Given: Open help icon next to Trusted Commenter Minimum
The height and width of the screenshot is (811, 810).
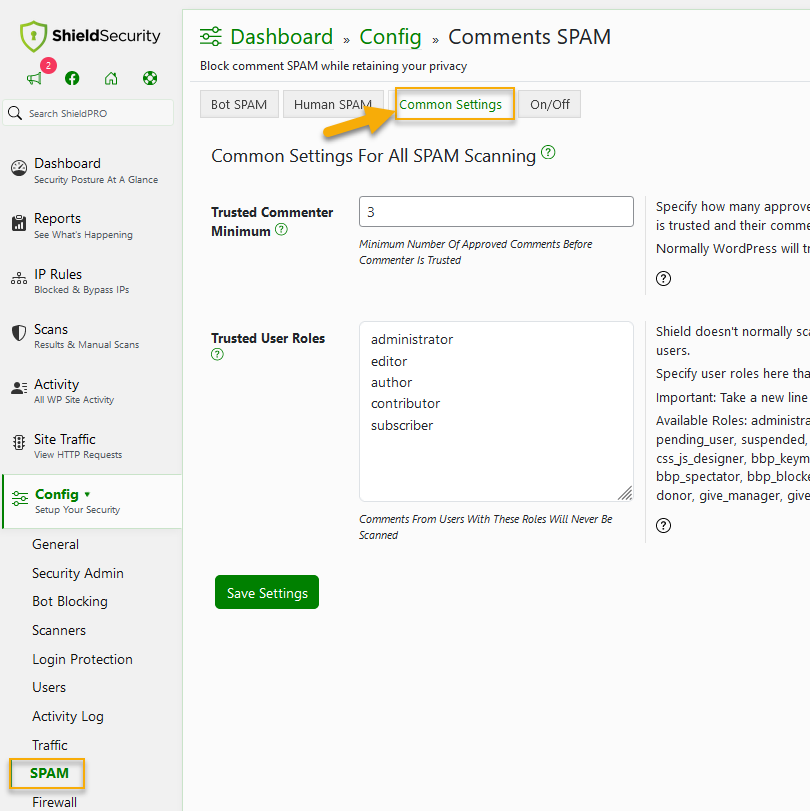Looking at the screenshot, I should point(281,229).
